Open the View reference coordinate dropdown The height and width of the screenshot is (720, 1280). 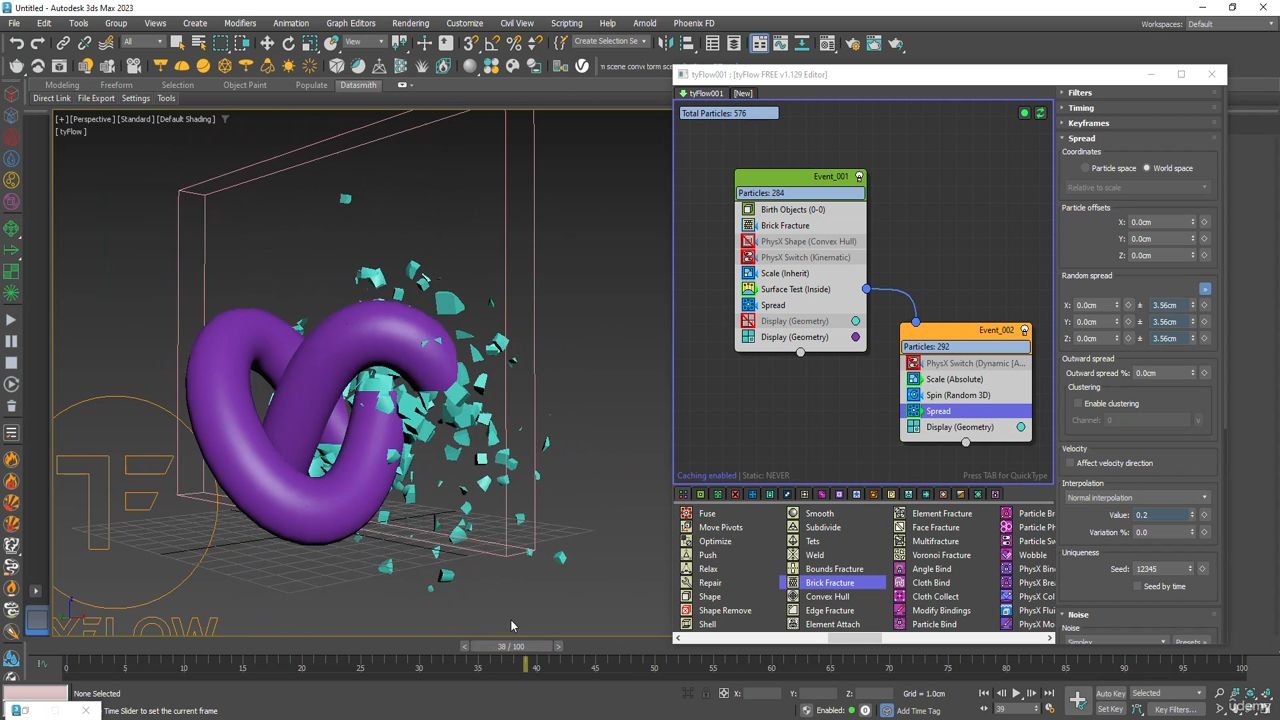[365, 42]
